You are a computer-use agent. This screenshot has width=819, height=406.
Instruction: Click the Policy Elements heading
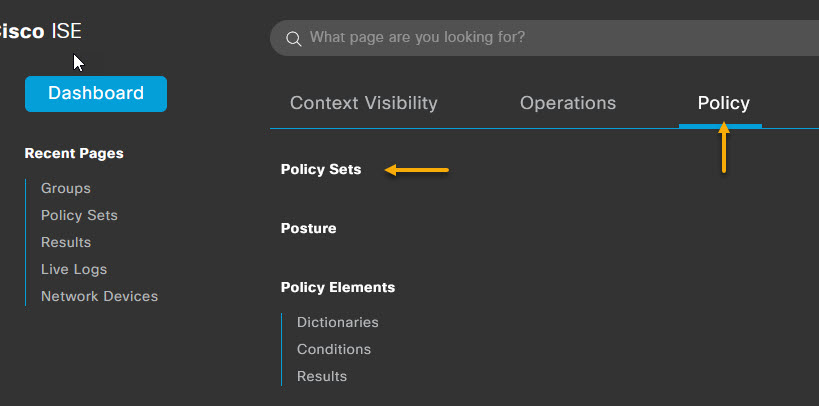[337, 287]
